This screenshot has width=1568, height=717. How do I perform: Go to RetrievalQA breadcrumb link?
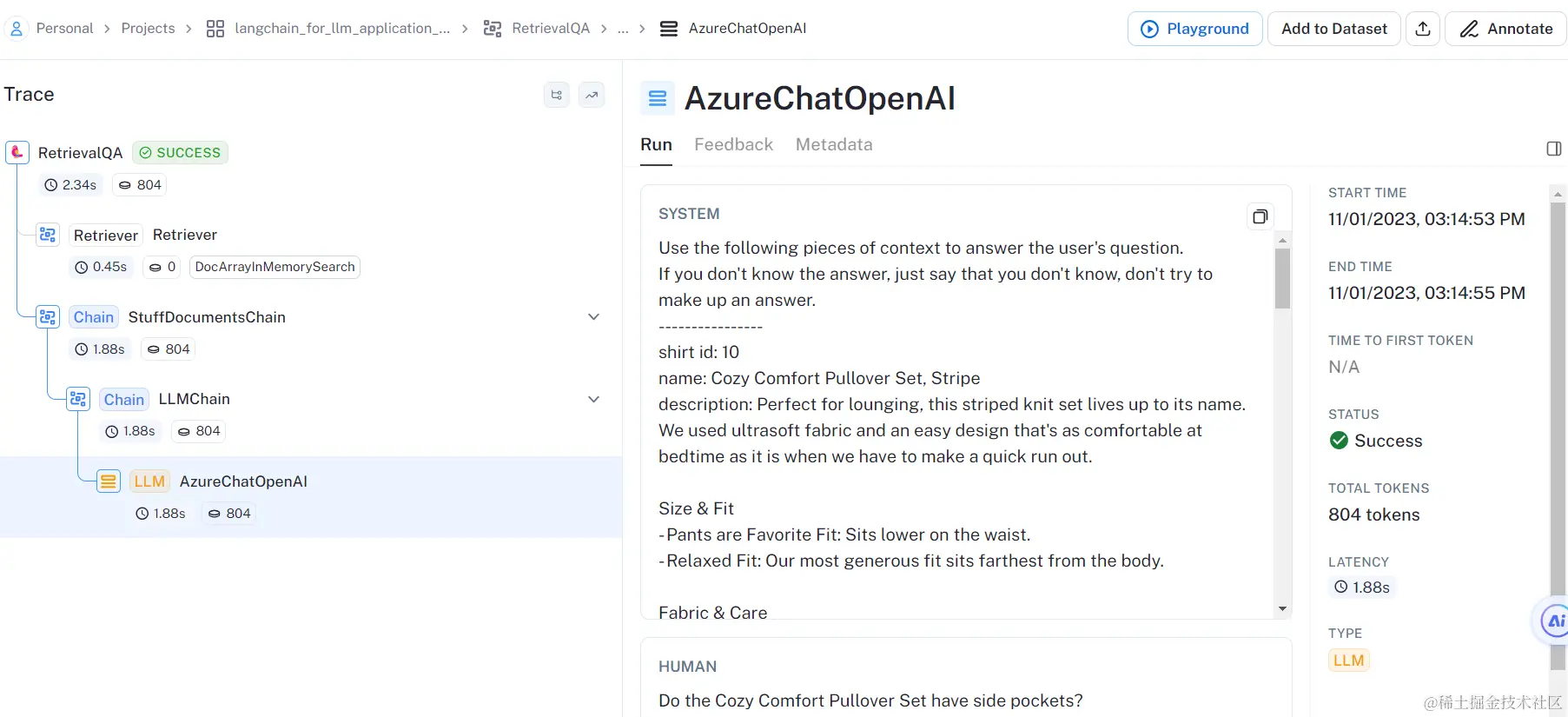[x=551, y=29]
